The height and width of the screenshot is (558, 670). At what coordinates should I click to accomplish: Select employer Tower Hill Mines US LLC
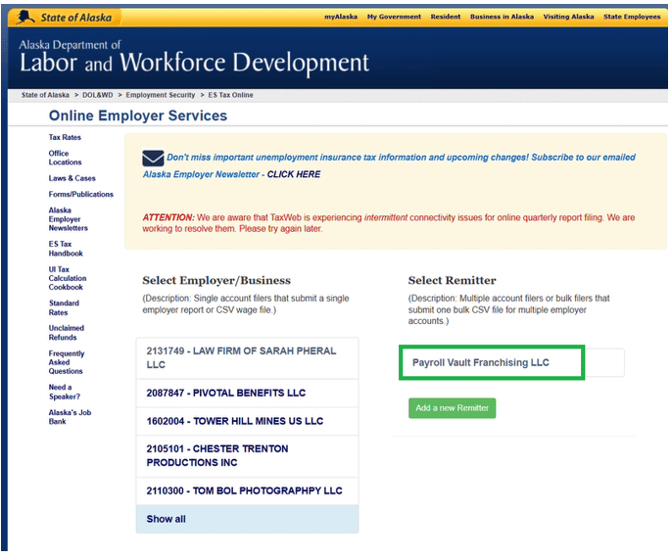[x=247, y=421]
